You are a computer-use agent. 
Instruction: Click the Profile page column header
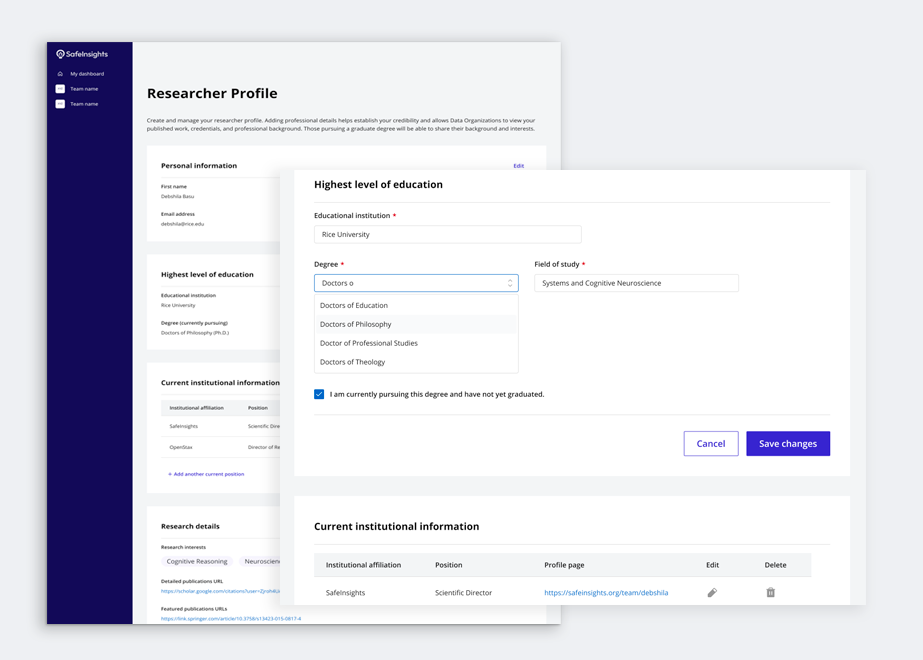click(564, 565)
